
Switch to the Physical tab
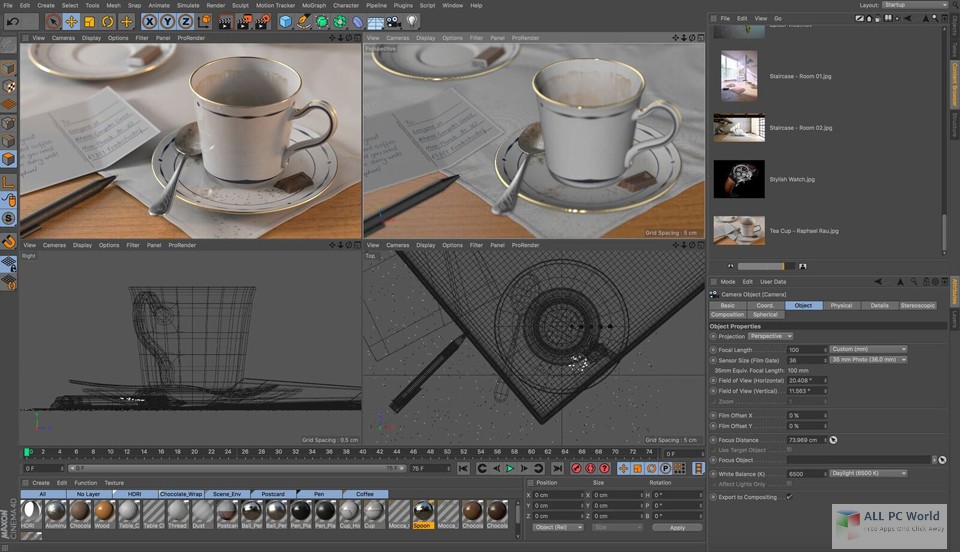coord(841,305)
